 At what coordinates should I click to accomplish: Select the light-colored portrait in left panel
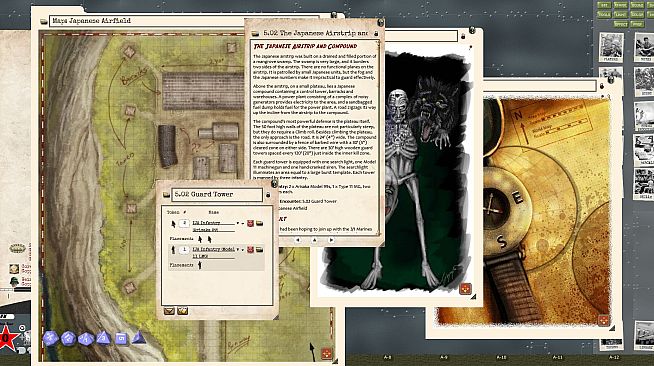point(14,268)
